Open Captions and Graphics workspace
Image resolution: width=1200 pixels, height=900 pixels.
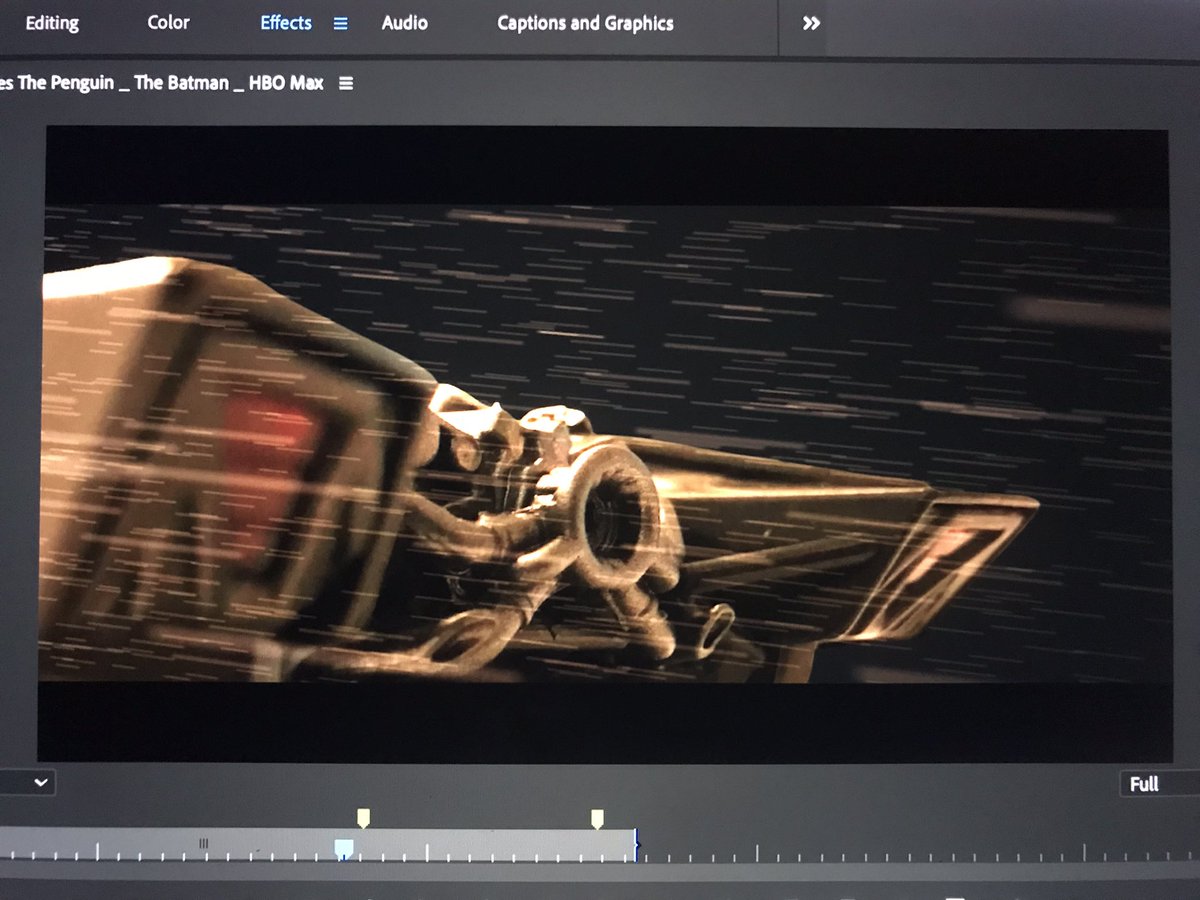pyautogui.click(x=585, y=23)
